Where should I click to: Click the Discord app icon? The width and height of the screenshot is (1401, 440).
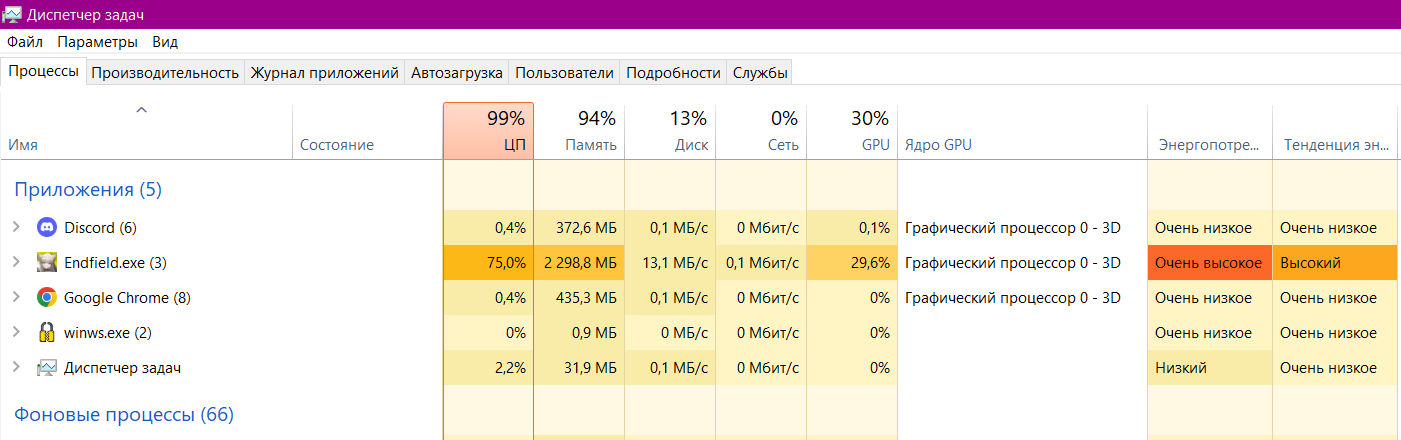pyautogui.click(x=46, y=228)
